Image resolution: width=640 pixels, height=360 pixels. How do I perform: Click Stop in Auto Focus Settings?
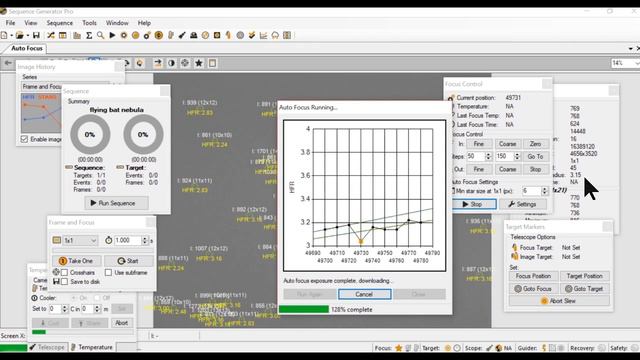(x=473, y=204)
